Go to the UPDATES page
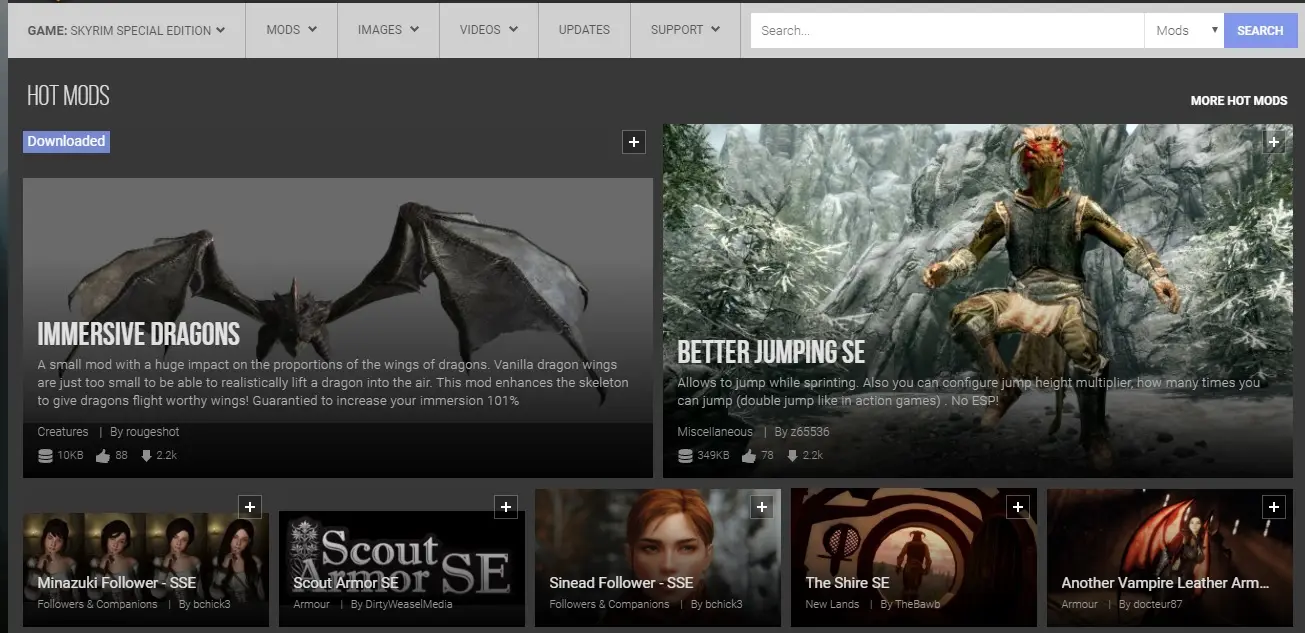This screenshot has width=1305, height=633. tap(584, 30)
